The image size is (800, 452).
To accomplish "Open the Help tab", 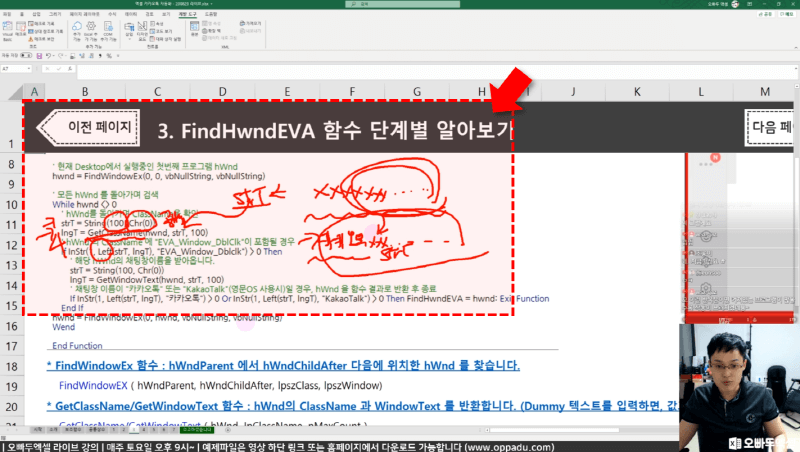I will pyautogui.click(x=211, y=14).
